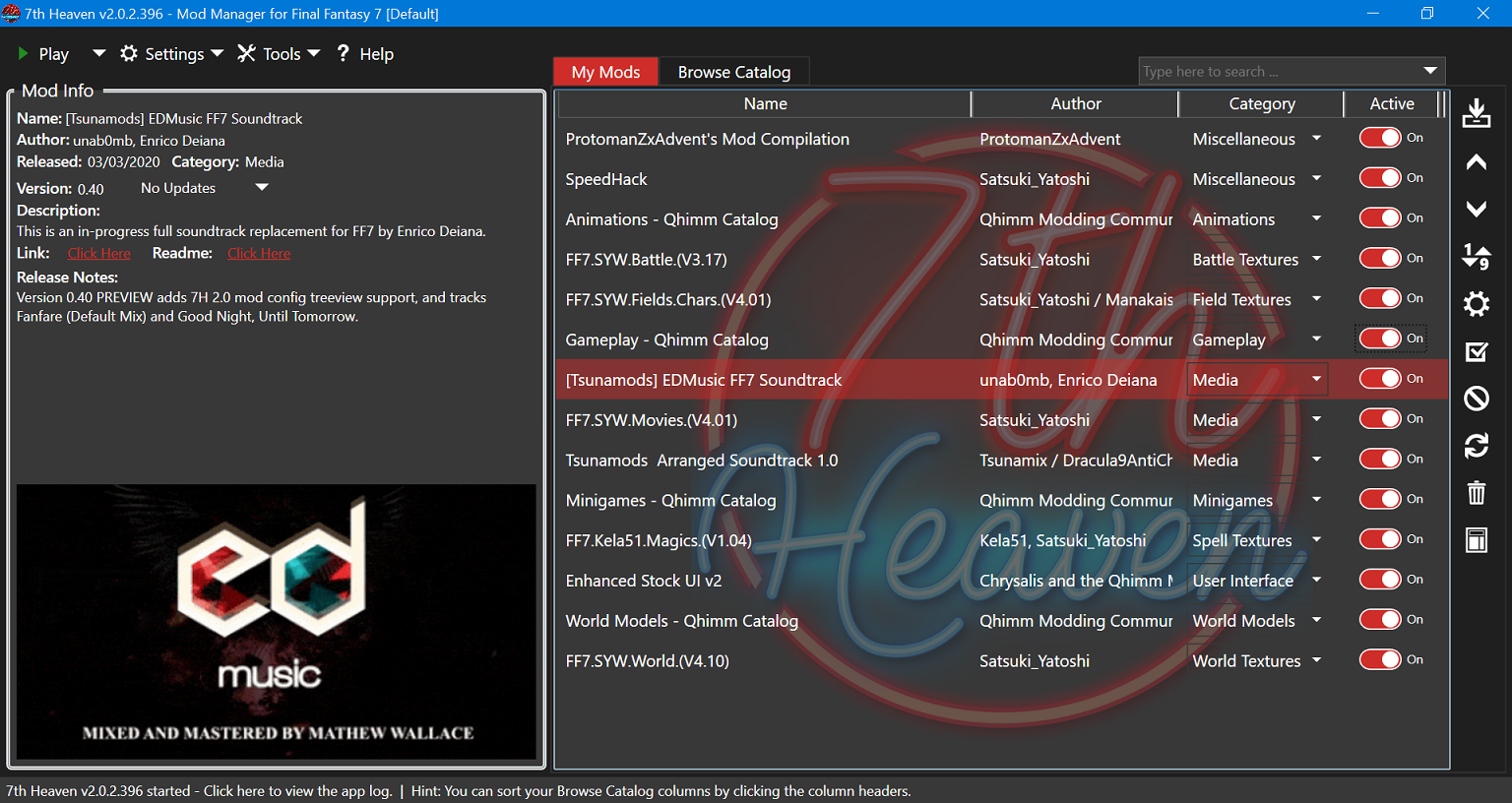1512x803 pixels.
Task: Sort by Category column header
Action: [x=1261, y=103]
